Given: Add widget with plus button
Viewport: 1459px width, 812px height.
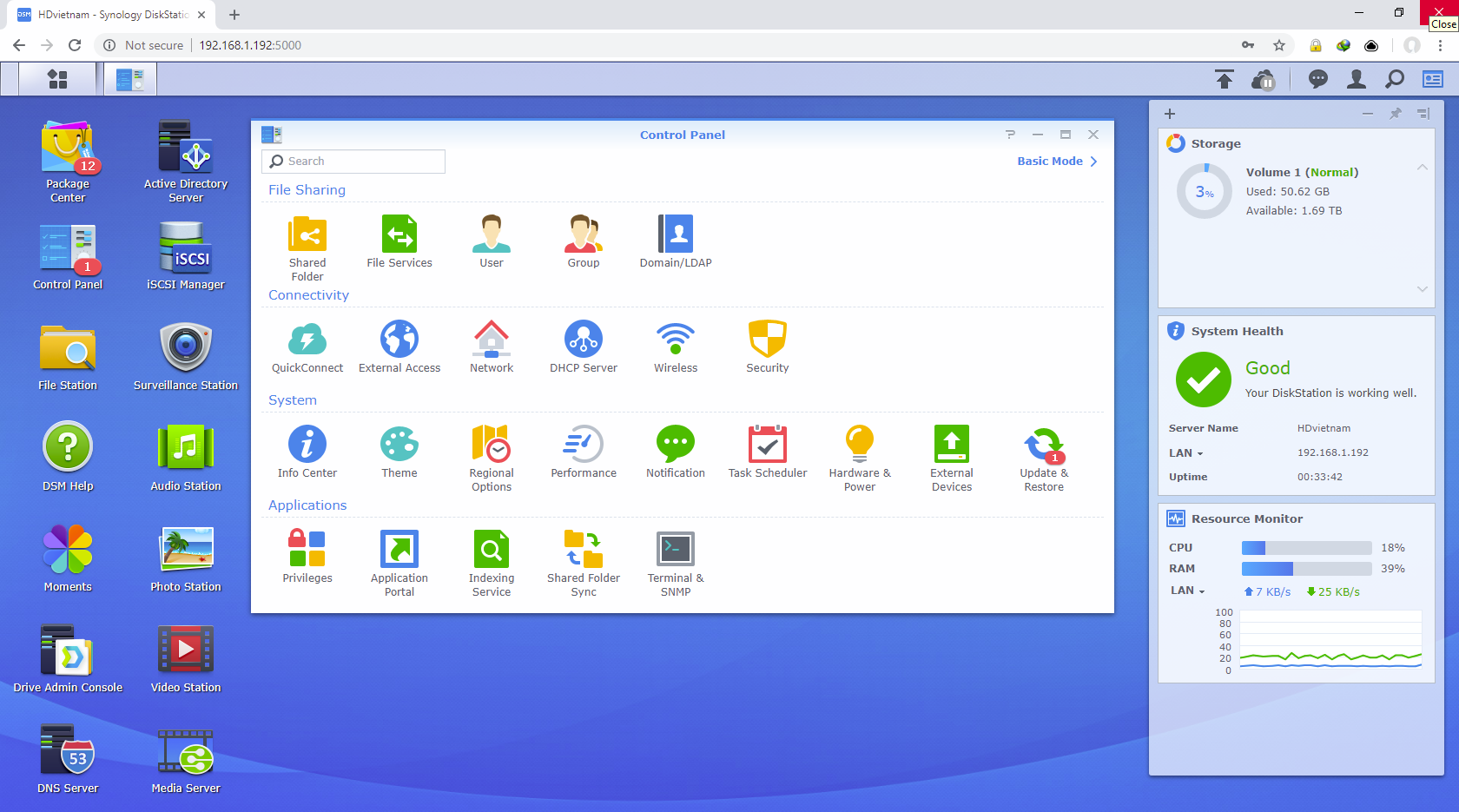Looking at the screenshot, I should [x=1170, y=114].
